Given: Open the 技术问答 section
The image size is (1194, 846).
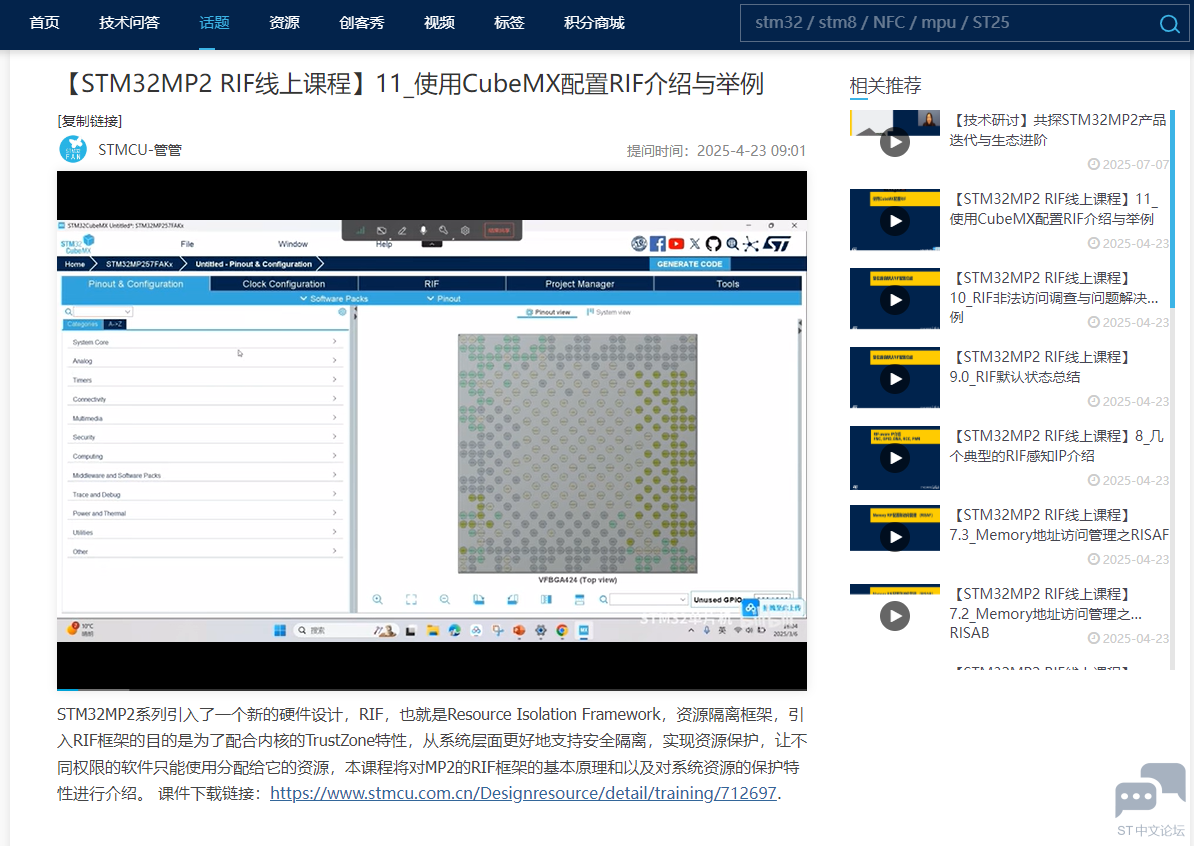Looking at the screenshot, I should click(x=129, y=23).
